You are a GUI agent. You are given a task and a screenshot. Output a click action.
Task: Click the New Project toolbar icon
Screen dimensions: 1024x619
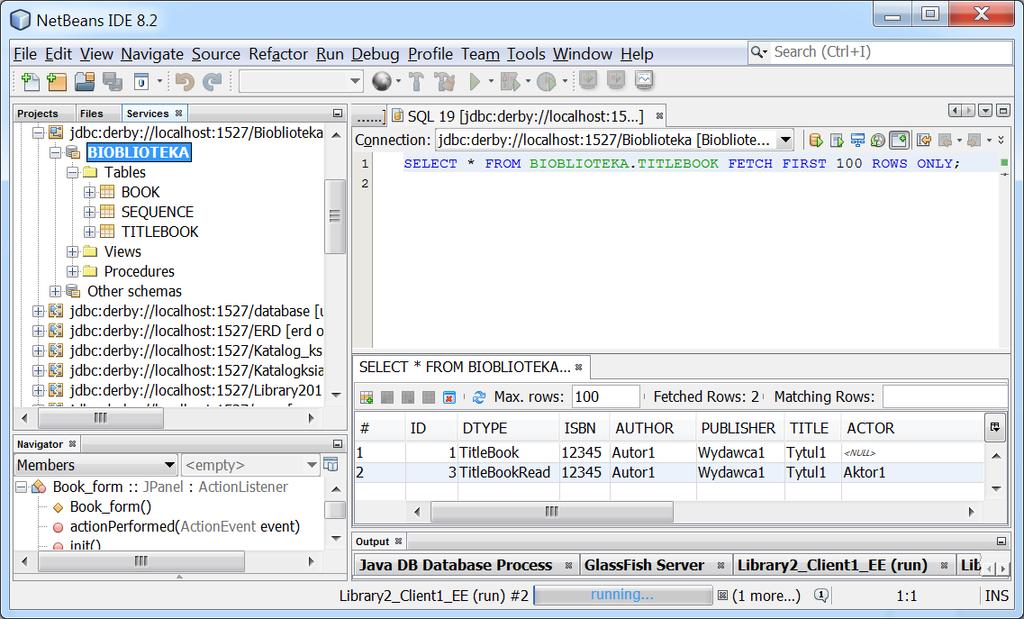[x=57, y=82]
